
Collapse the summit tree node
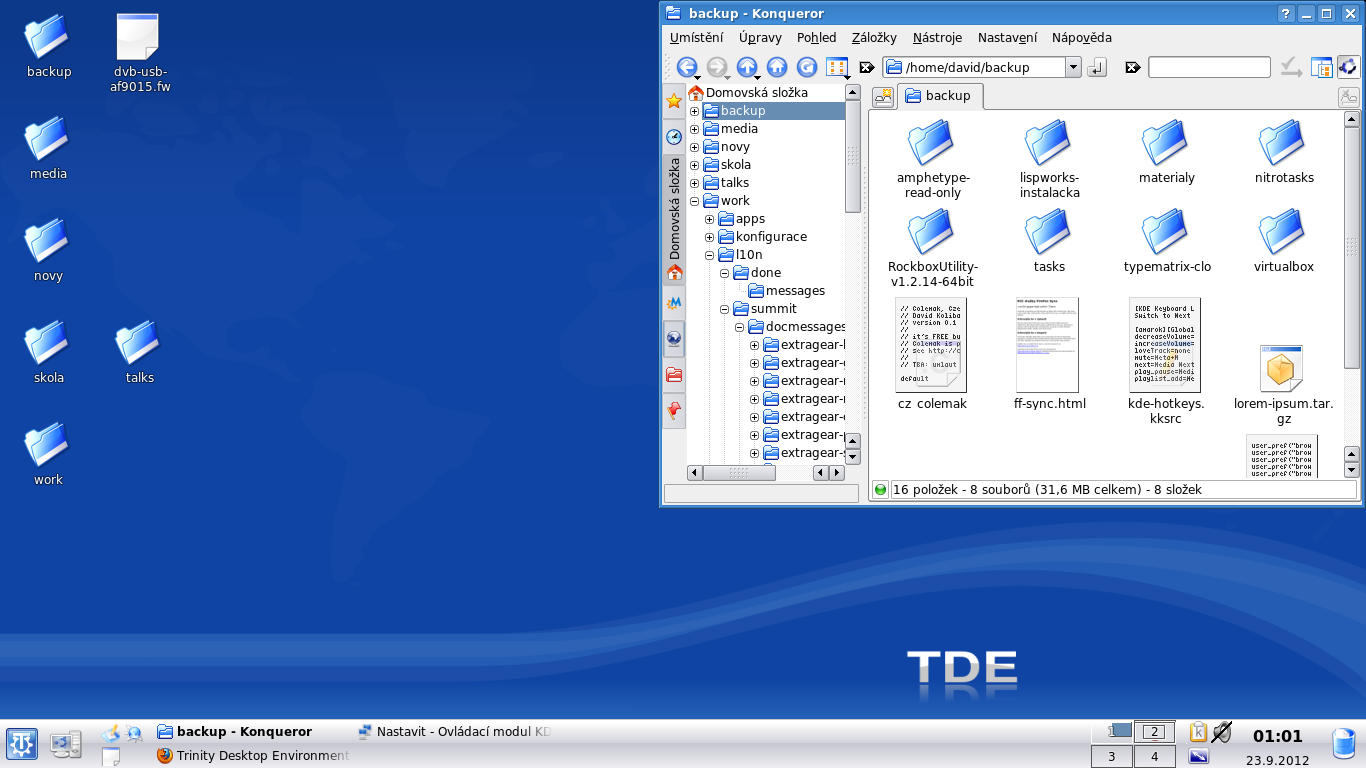coord(724,309)
